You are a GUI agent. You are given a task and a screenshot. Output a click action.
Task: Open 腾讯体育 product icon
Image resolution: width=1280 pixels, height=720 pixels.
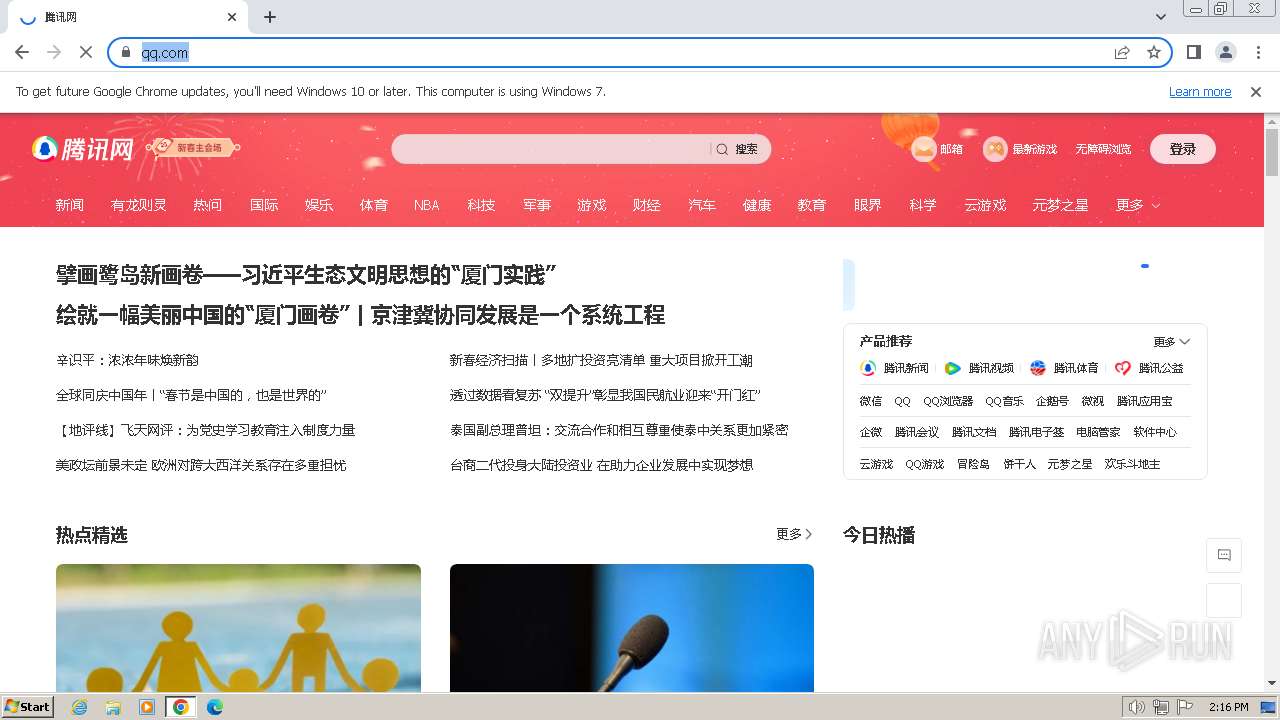pyautogui.click(x=1038, y=368)
